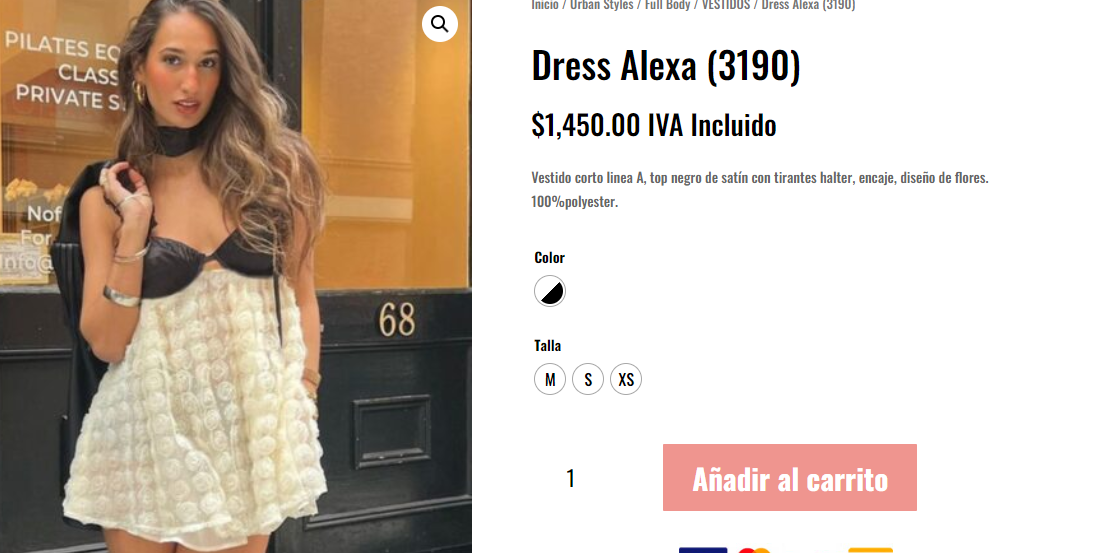This screenshot has height=553, width=1108.
Task: Click the Dress Alexa product photo
Action: pyautogui.click(x=235, y=276)
